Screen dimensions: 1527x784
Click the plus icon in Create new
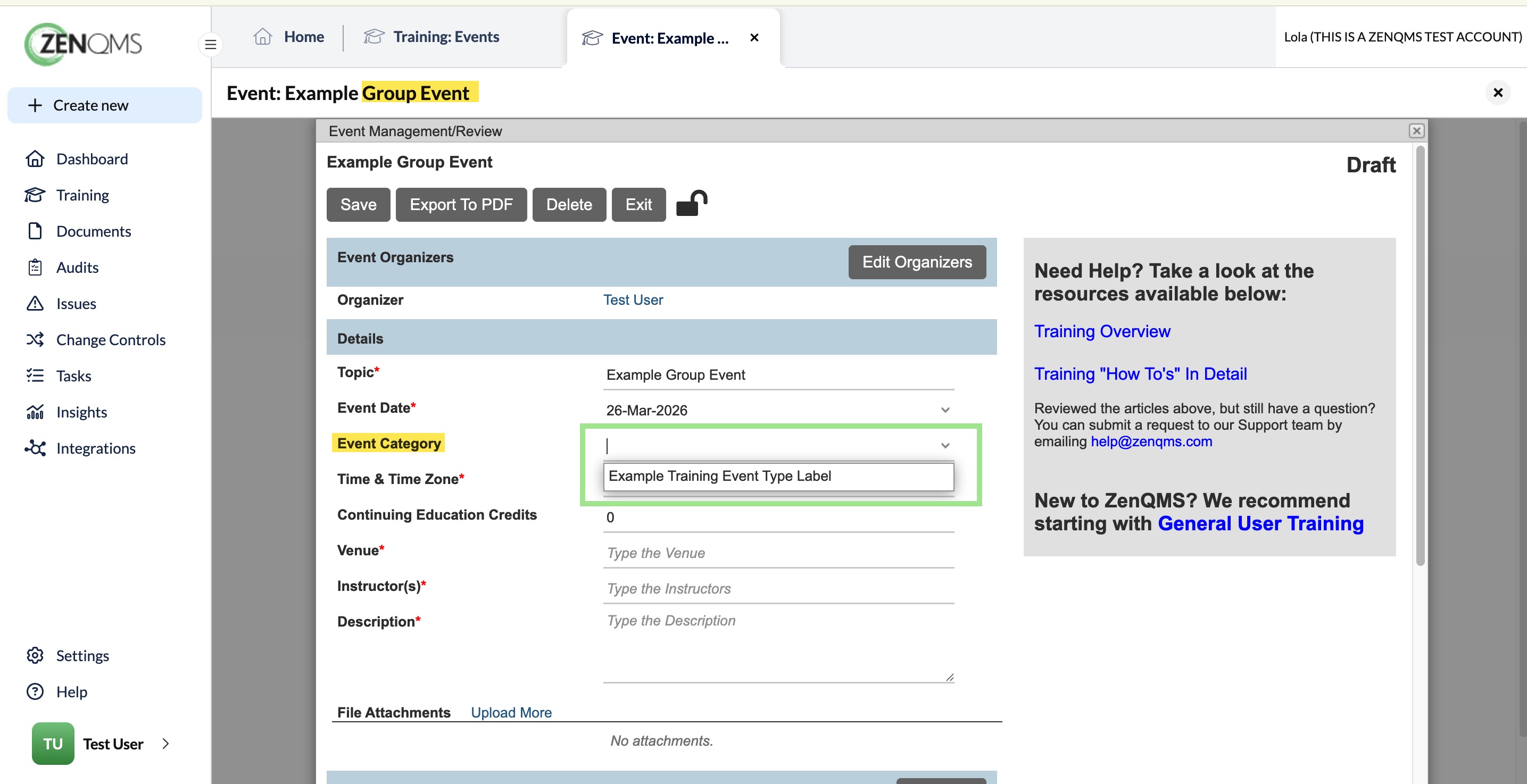[x=35, y=105]
